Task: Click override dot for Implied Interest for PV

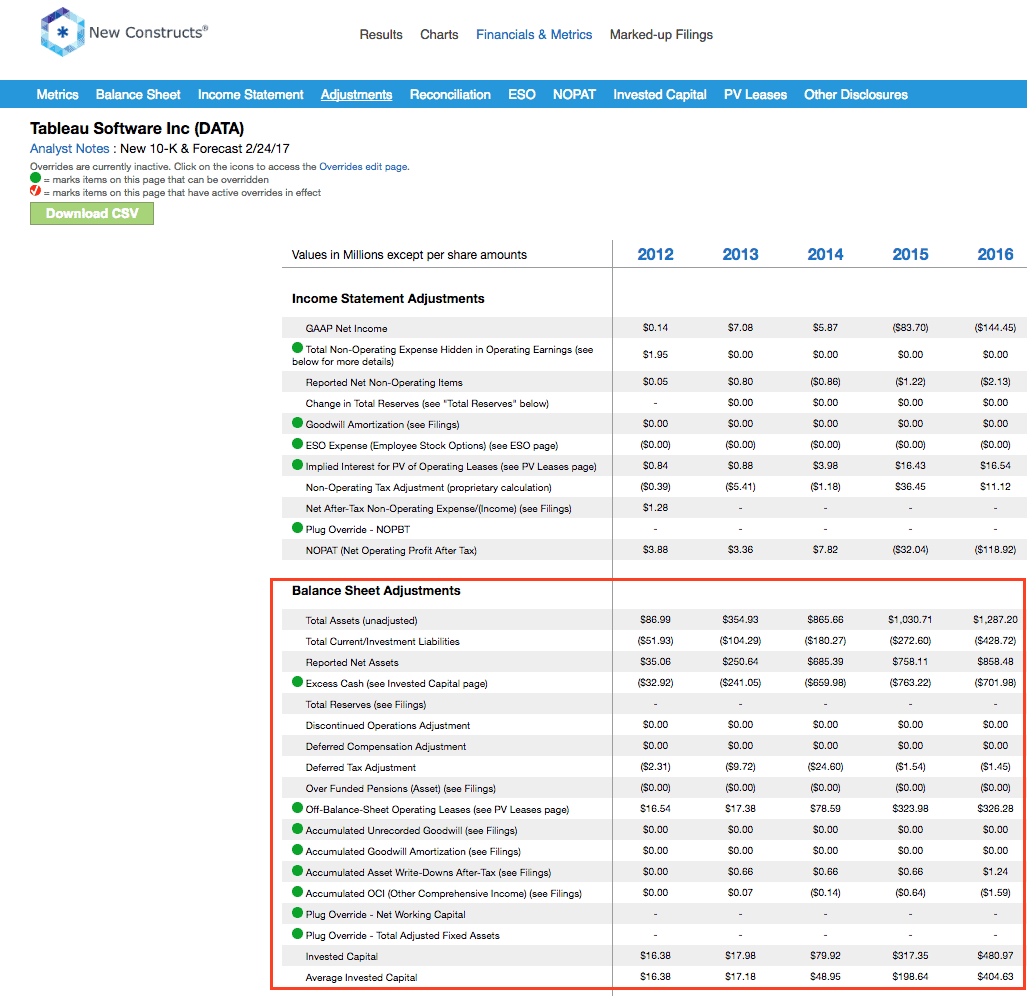Action: pyautogui.click(x=297, y=465)
